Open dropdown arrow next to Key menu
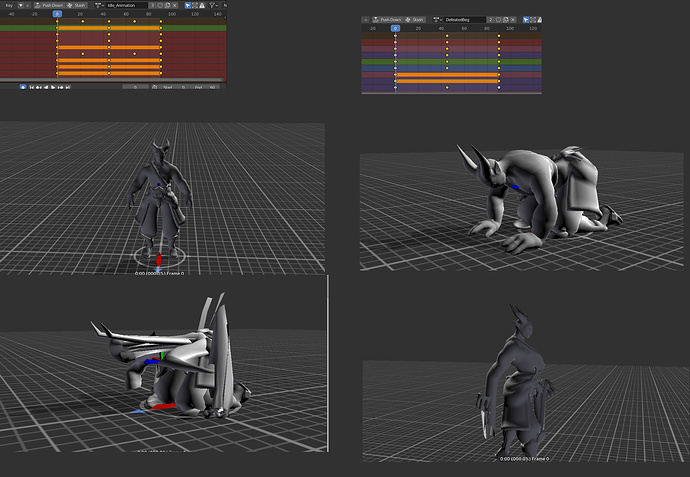Viewport: 690px width, 477px height. [21, 5]
